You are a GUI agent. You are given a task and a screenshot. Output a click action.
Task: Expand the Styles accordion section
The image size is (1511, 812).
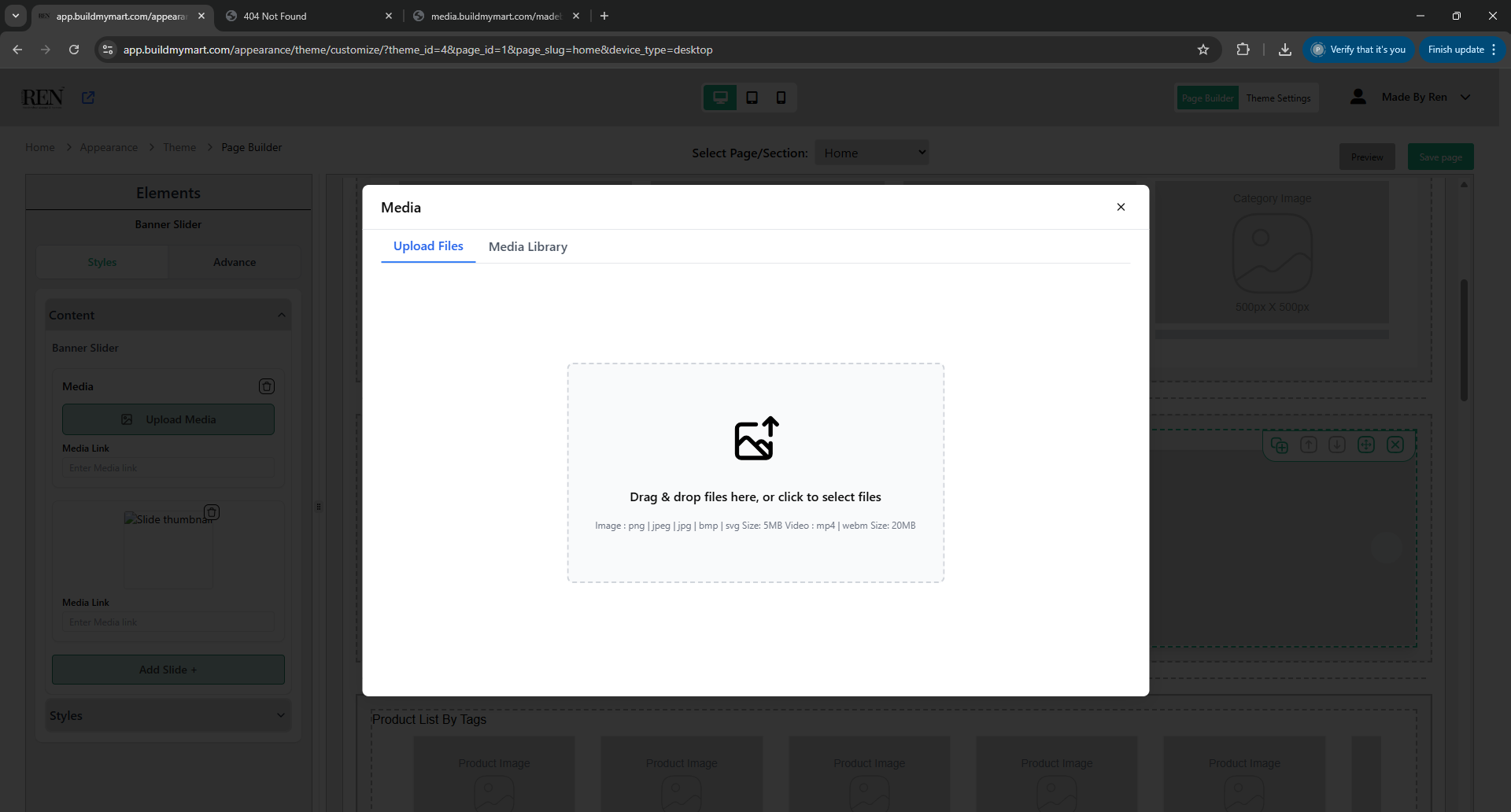pyautogui.click(x=168, y=715)
